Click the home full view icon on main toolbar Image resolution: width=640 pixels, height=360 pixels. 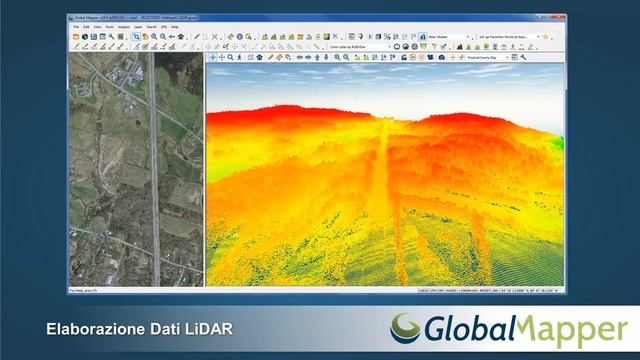(181, 37)
